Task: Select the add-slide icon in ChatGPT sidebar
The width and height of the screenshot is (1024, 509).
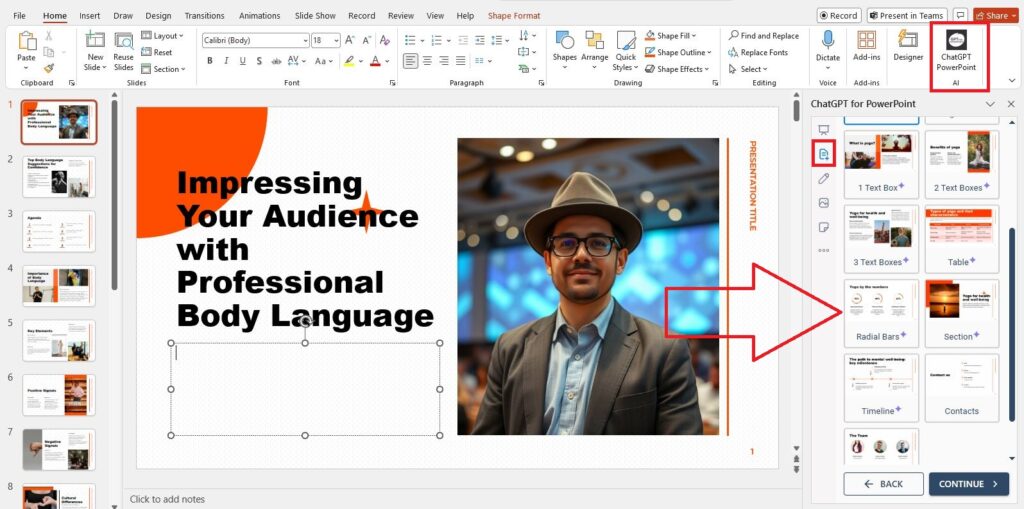Action: 824,154
